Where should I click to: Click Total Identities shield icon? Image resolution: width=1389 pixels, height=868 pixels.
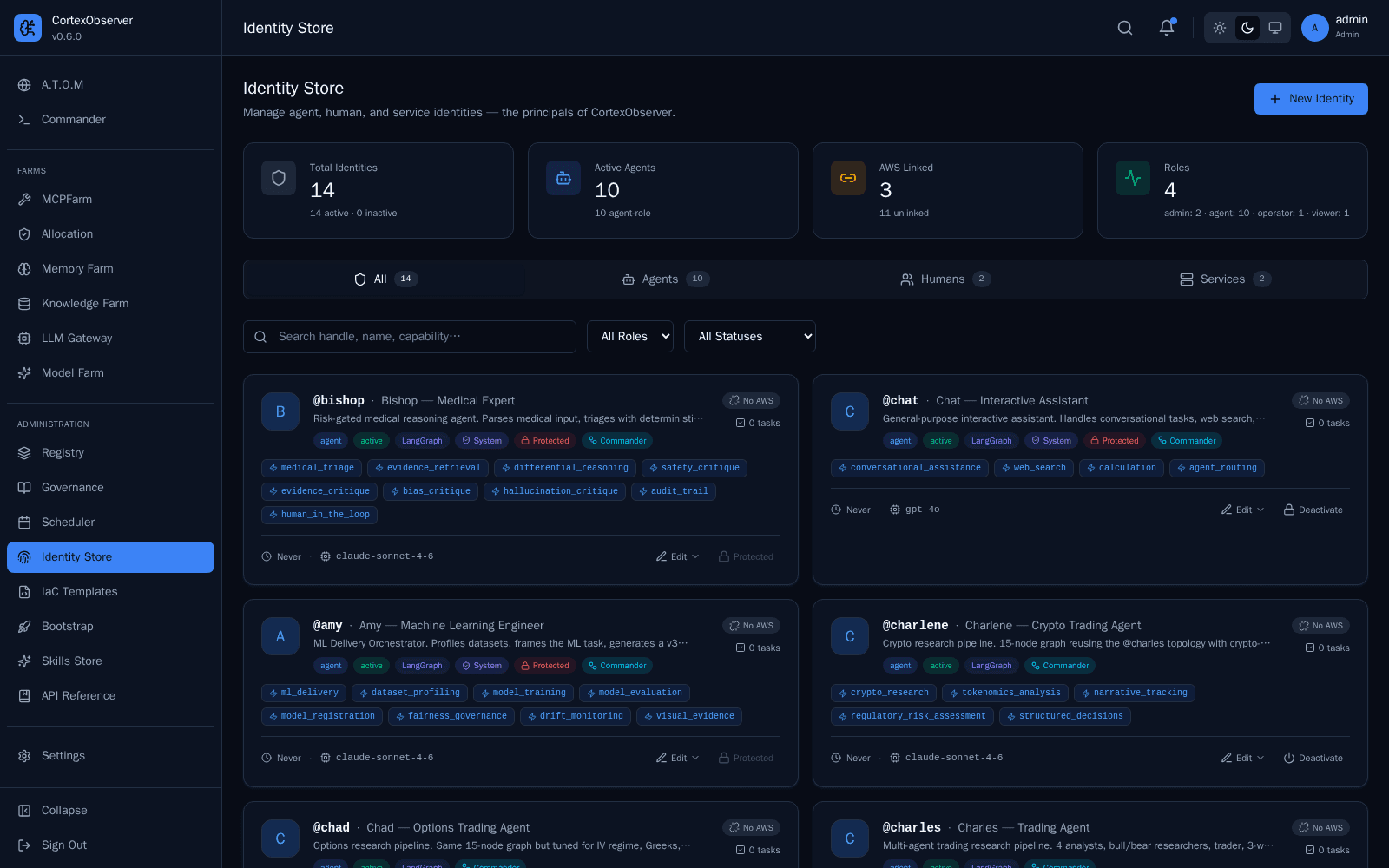pyautogui.click(x=279, y=178)
